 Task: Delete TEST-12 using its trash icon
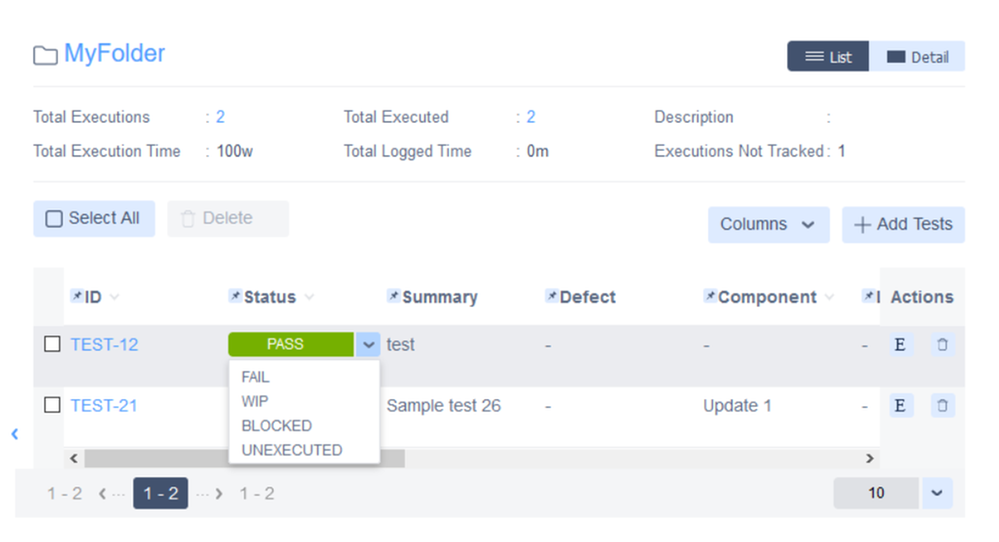tap(942, 345)
